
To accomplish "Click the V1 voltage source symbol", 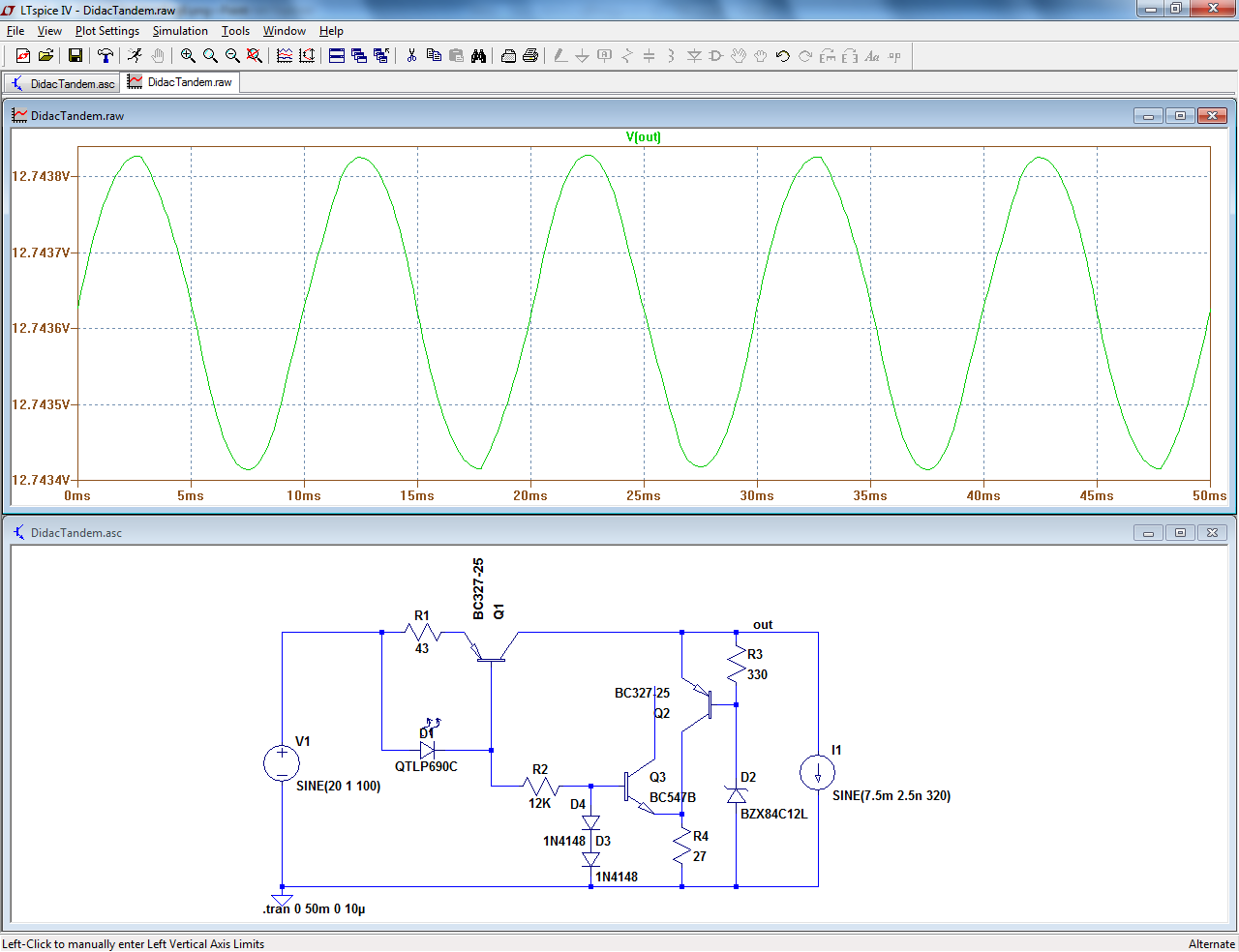I will click(282, 763).
